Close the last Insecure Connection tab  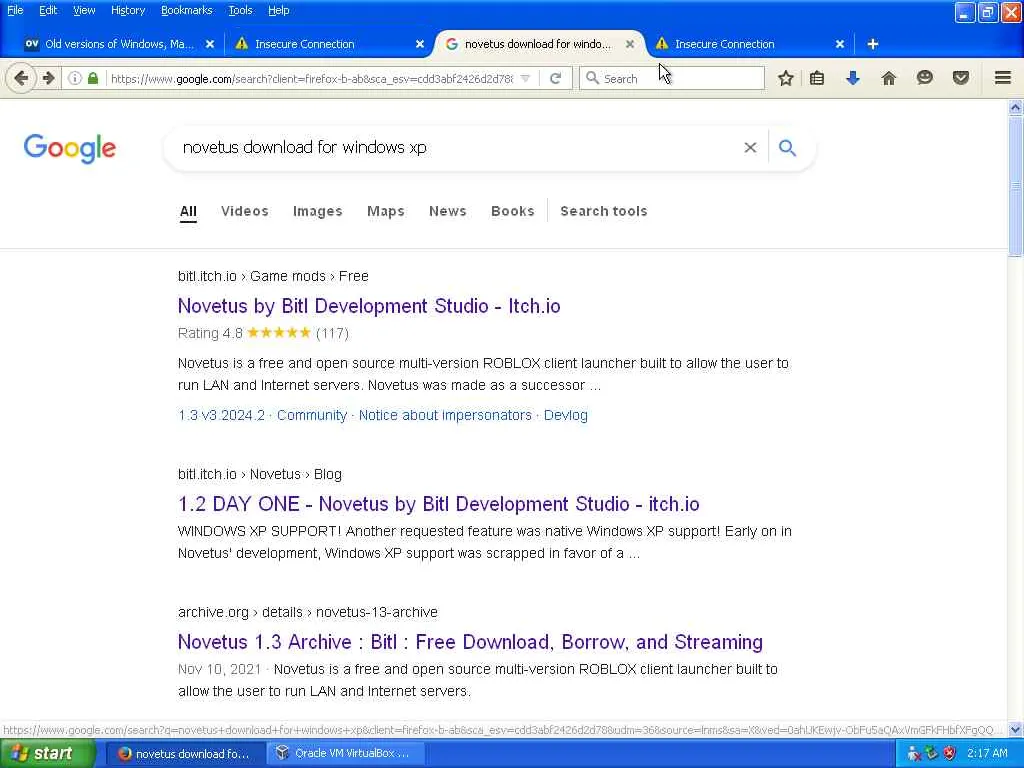pos(840,44)
